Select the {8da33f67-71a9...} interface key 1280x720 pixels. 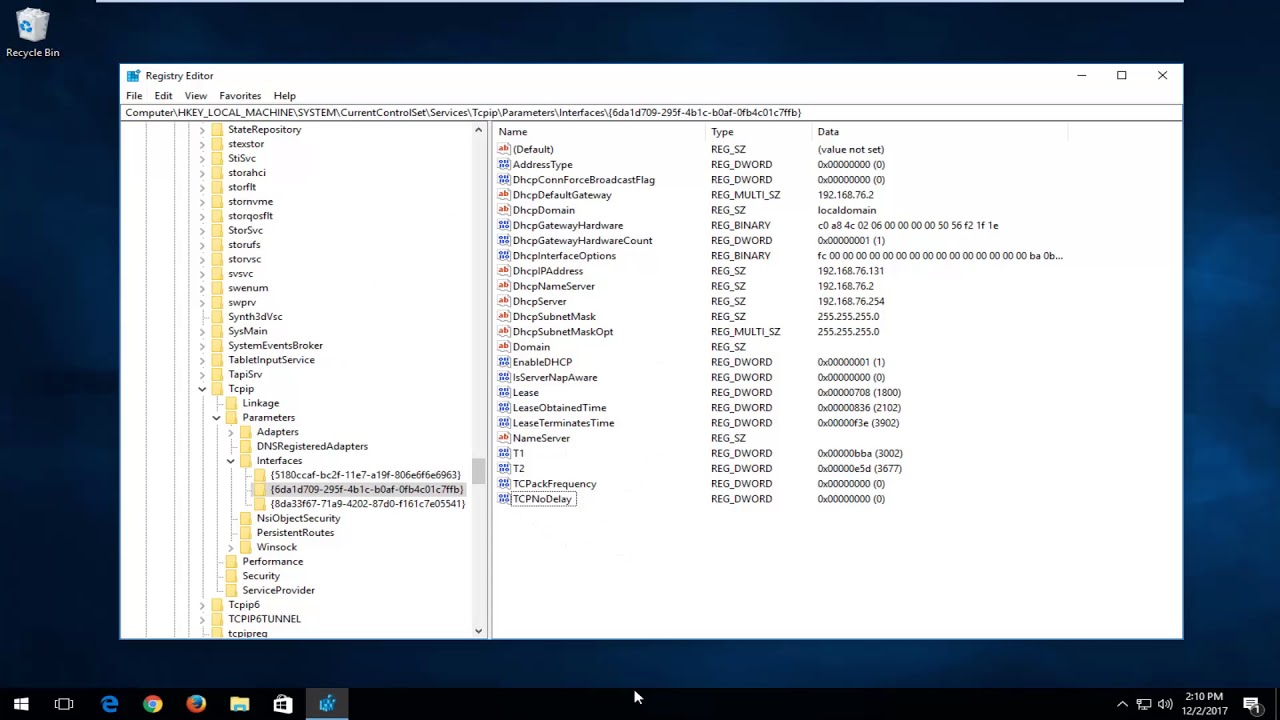pyautogui.click(x=367, y=504)
